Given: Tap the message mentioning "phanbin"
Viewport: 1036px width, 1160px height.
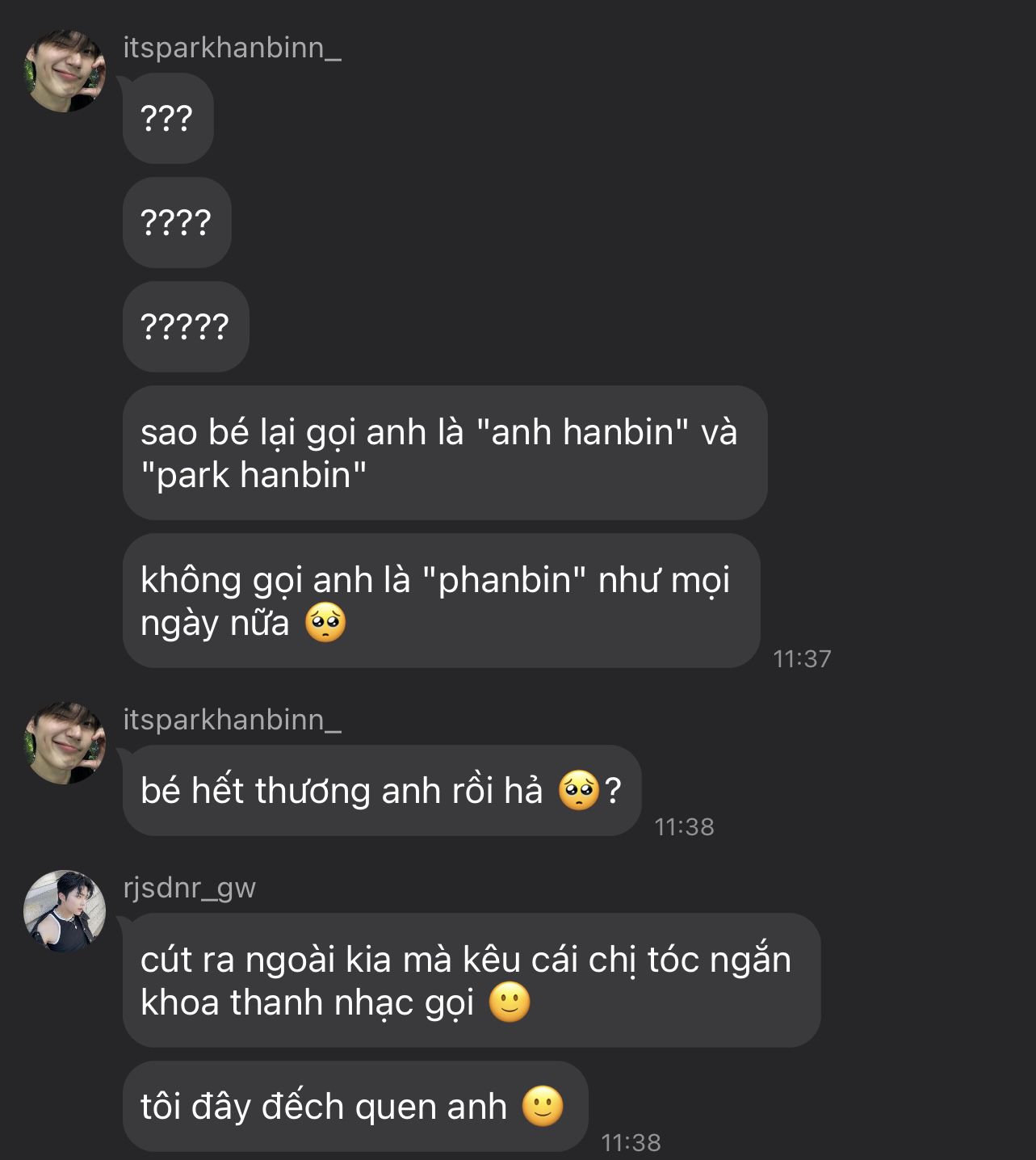Looking at the screenshot, I should click(x=442, y=601).
